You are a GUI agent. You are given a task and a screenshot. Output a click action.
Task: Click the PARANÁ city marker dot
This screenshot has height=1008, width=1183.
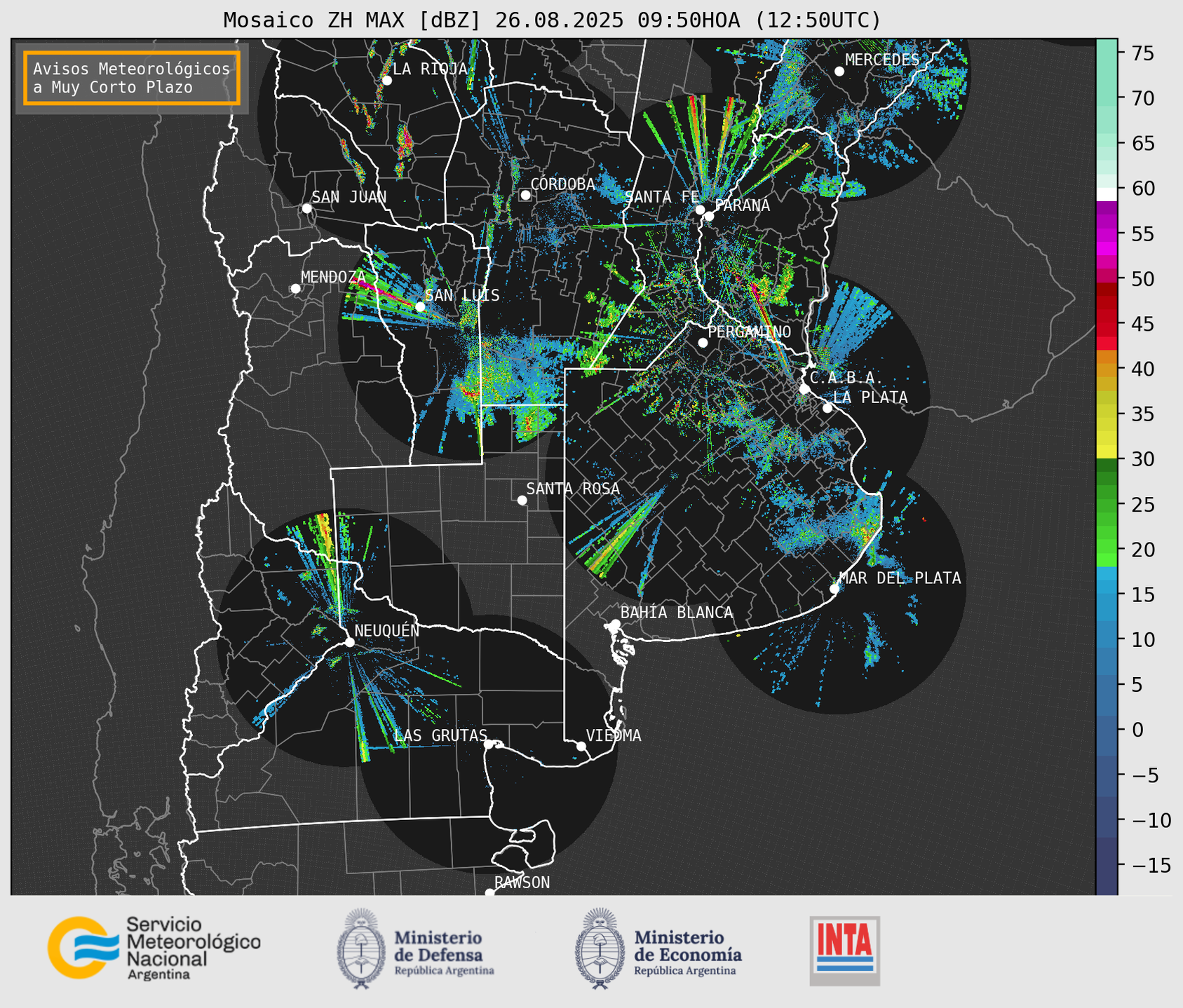click(709, 216)
